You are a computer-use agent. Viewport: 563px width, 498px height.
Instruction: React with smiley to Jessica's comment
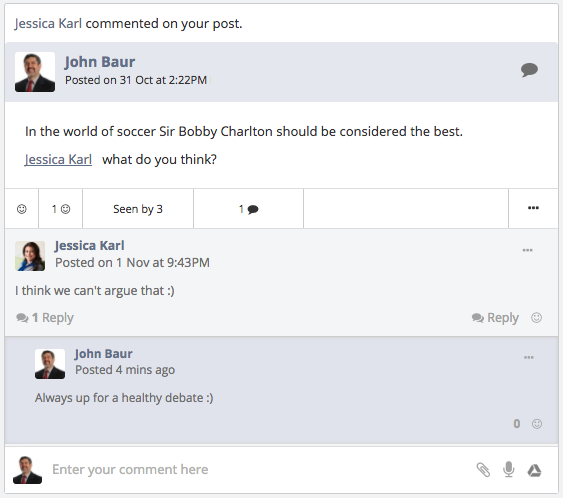[x=536, y=317]
